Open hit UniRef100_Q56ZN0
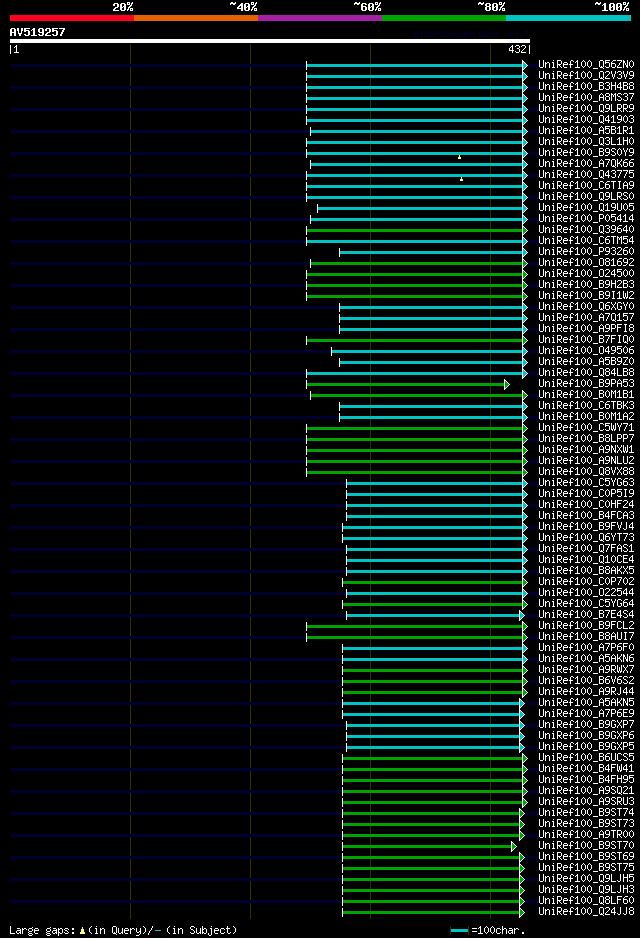Image resolution: width=640 pixels, height=938 pixels. click(x=586, y=65)
